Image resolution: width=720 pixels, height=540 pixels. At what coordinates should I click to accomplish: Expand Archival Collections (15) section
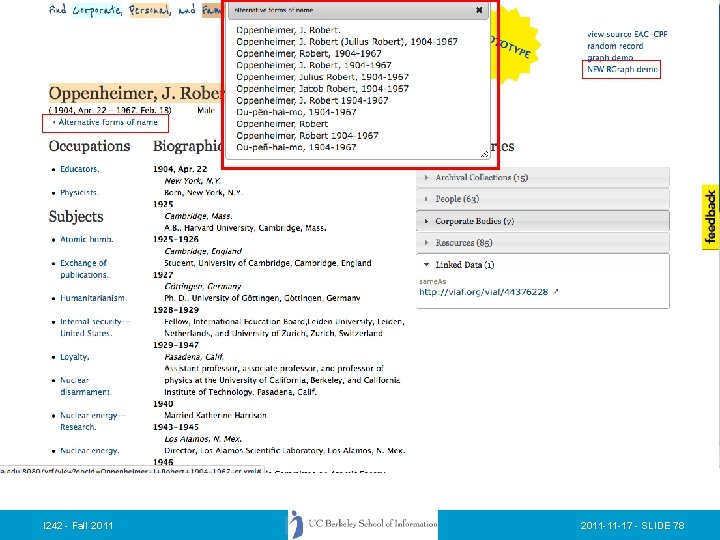pyautogui.click(x=543, y=177)
